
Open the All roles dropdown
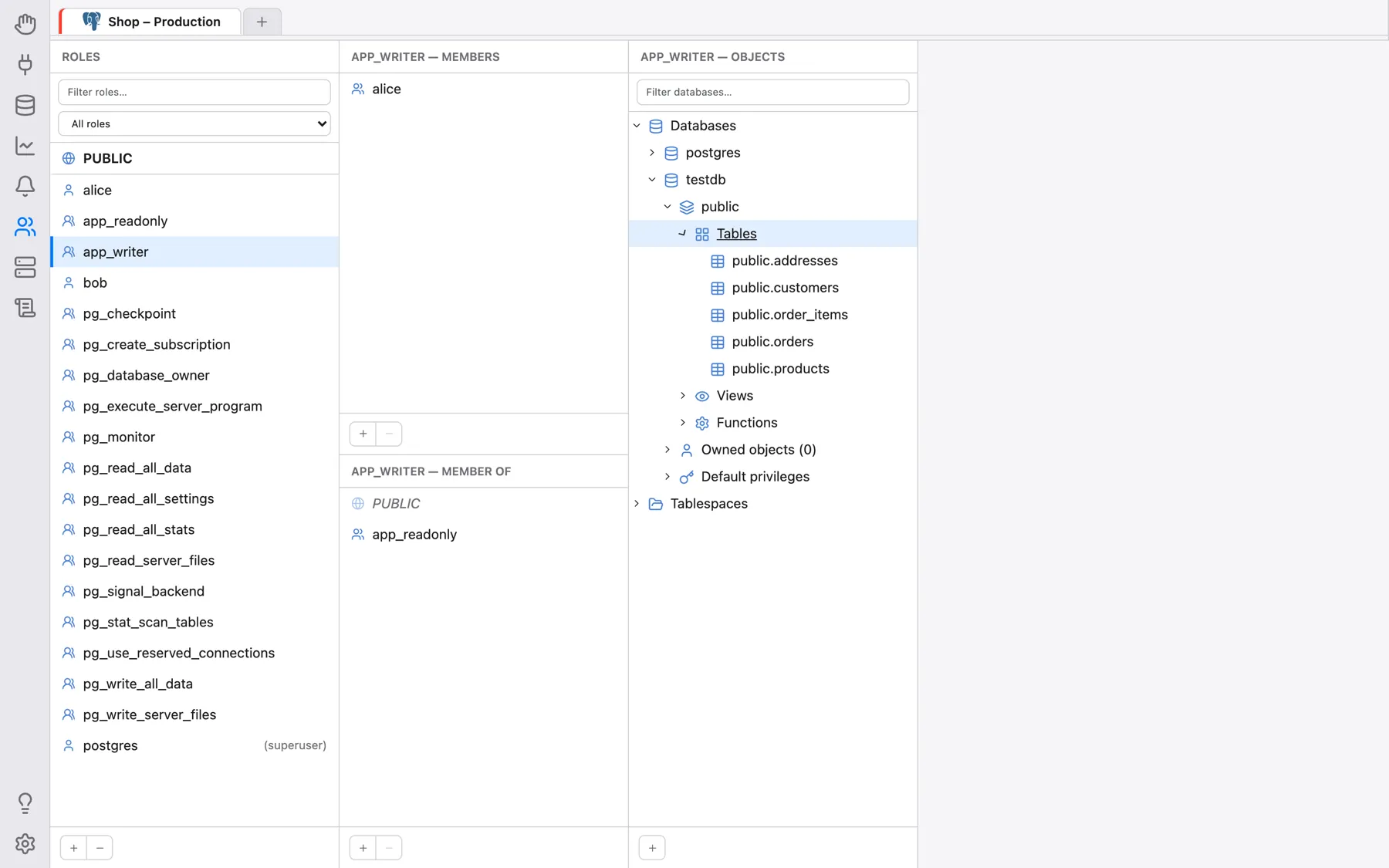click(x=194, y=123)
